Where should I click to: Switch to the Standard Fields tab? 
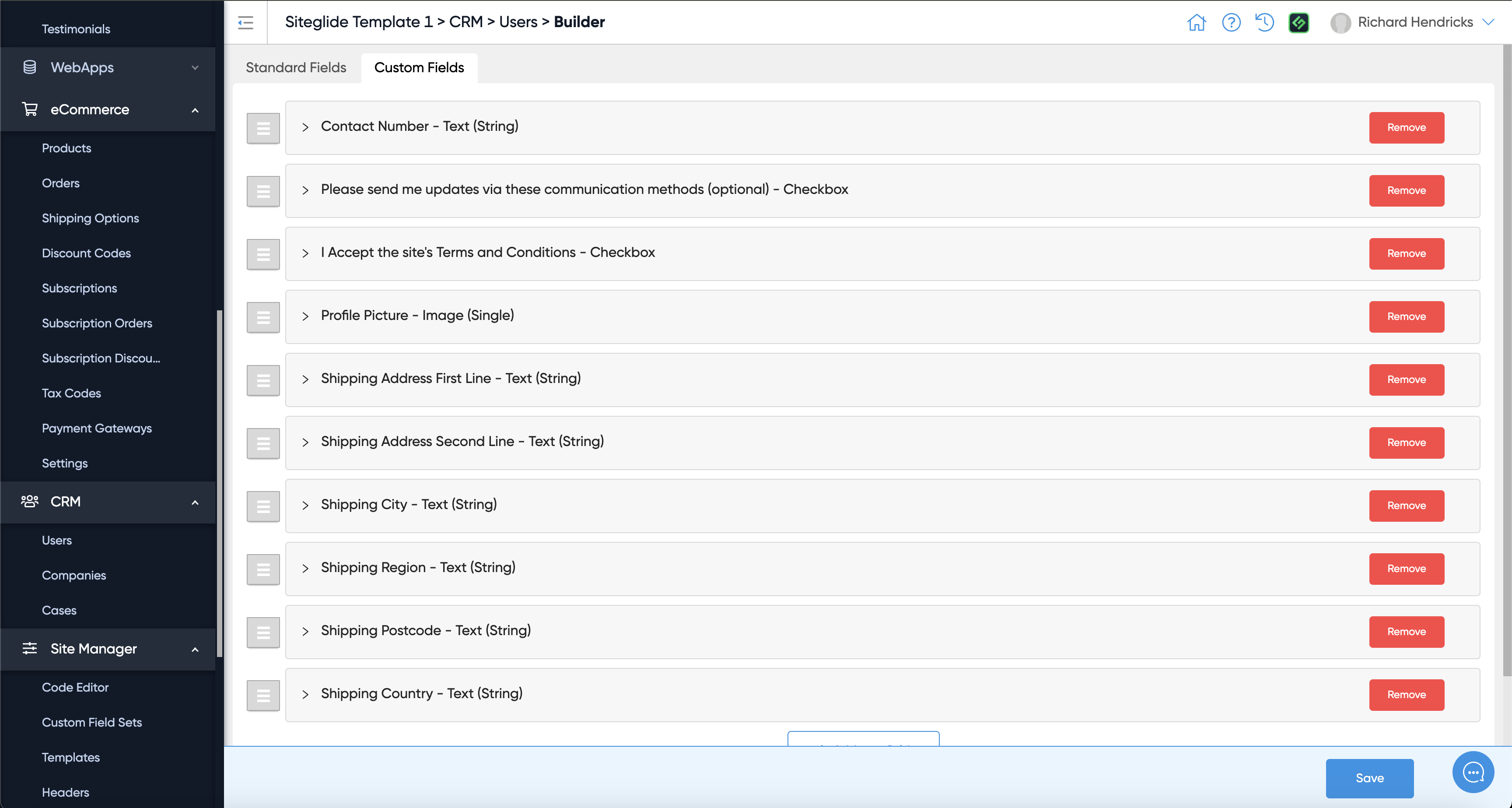tap(296, 67)
